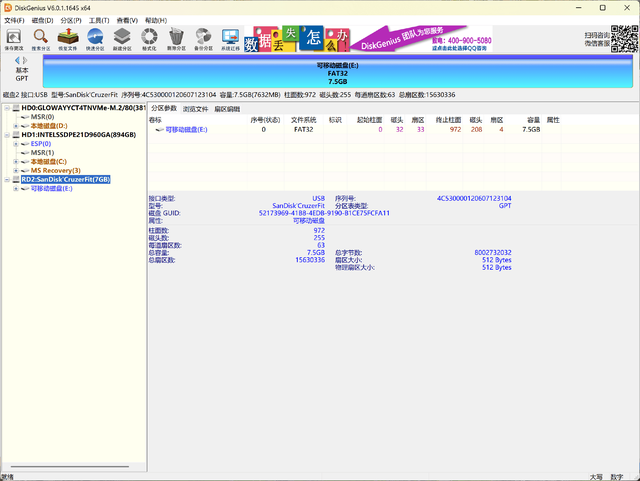Click the DiskGenius app logo in title bar
The height and width of the screenshot is (481, 640).
click(x=8, y=8)
